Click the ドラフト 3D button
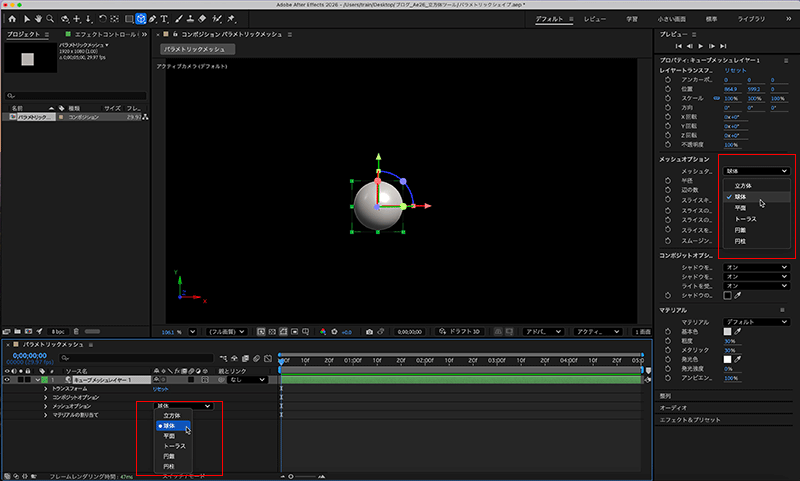 point(459,331)
